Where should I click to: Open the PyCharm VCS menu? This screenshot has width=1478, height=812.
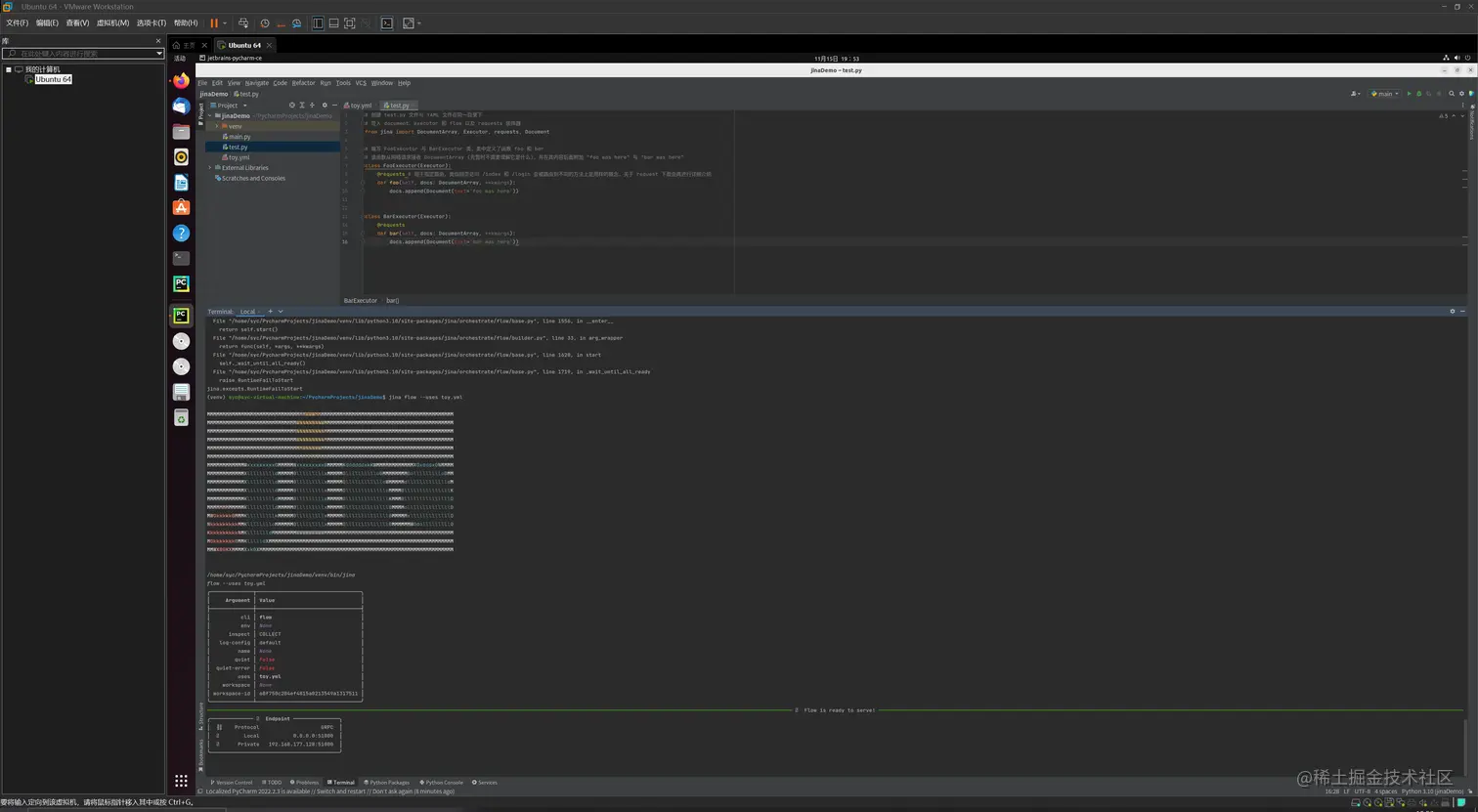(361, 83)
